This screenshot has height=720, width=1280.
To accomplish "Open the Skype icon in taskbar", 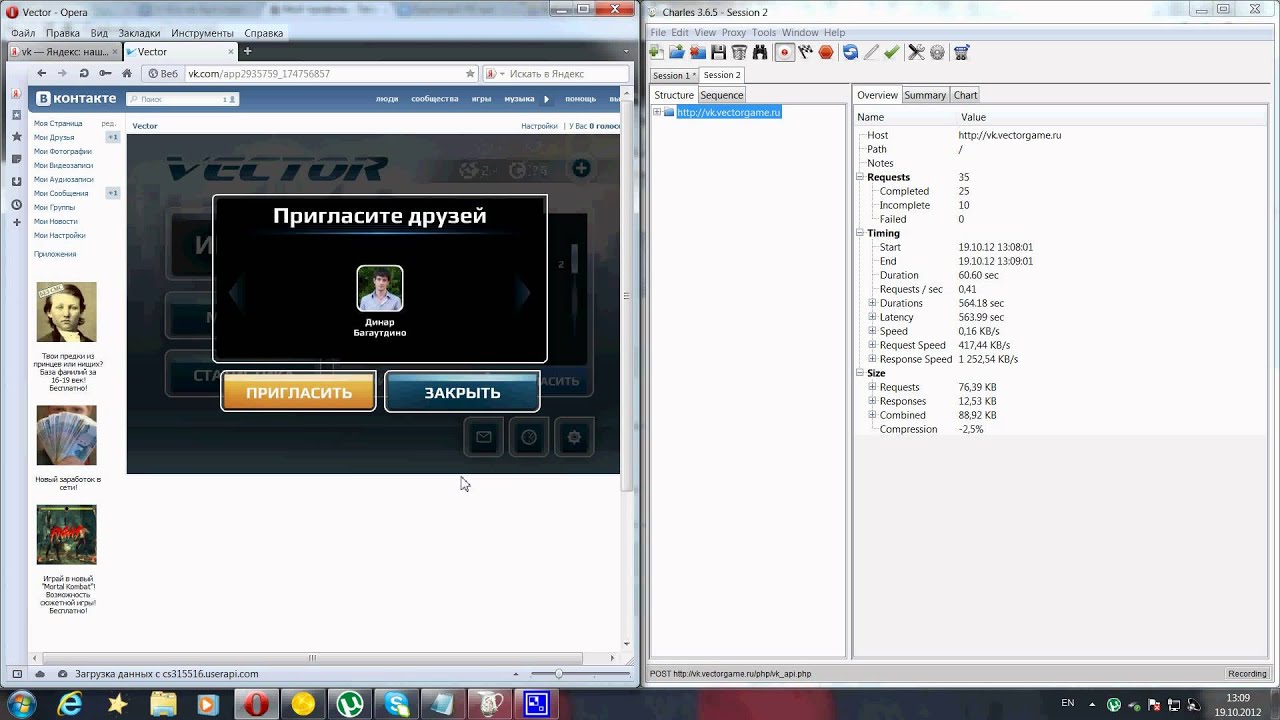I will pos(396,704).
